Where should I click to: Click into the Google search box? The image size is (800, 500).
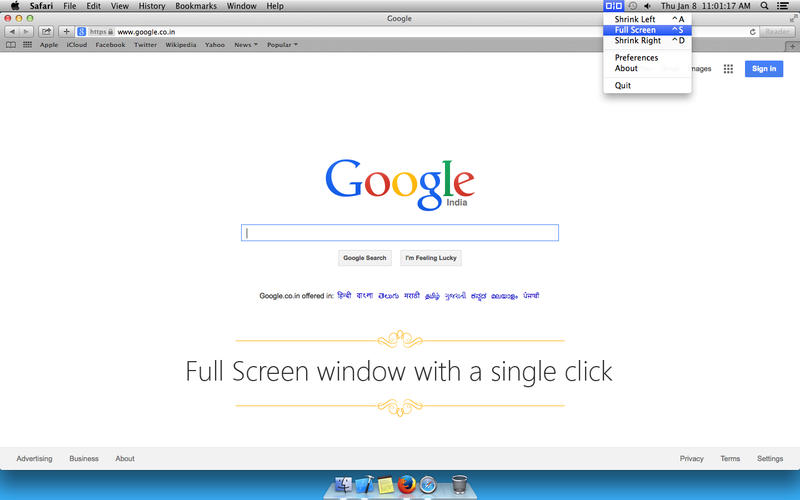click(x=400, y=233)
